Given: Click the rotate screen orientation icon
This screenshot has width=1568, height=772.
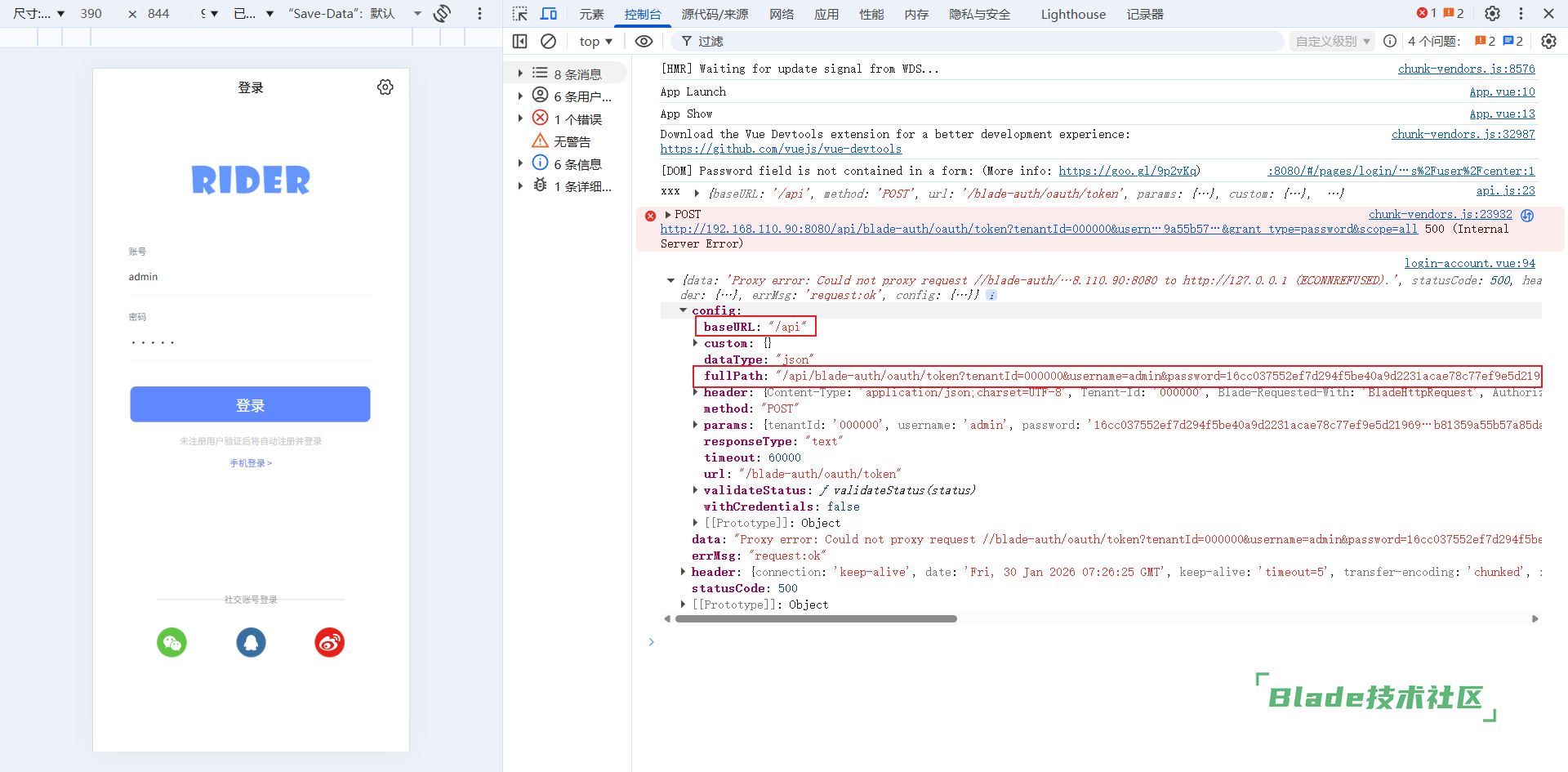Looking at the screenshot, I should point(443,14).
